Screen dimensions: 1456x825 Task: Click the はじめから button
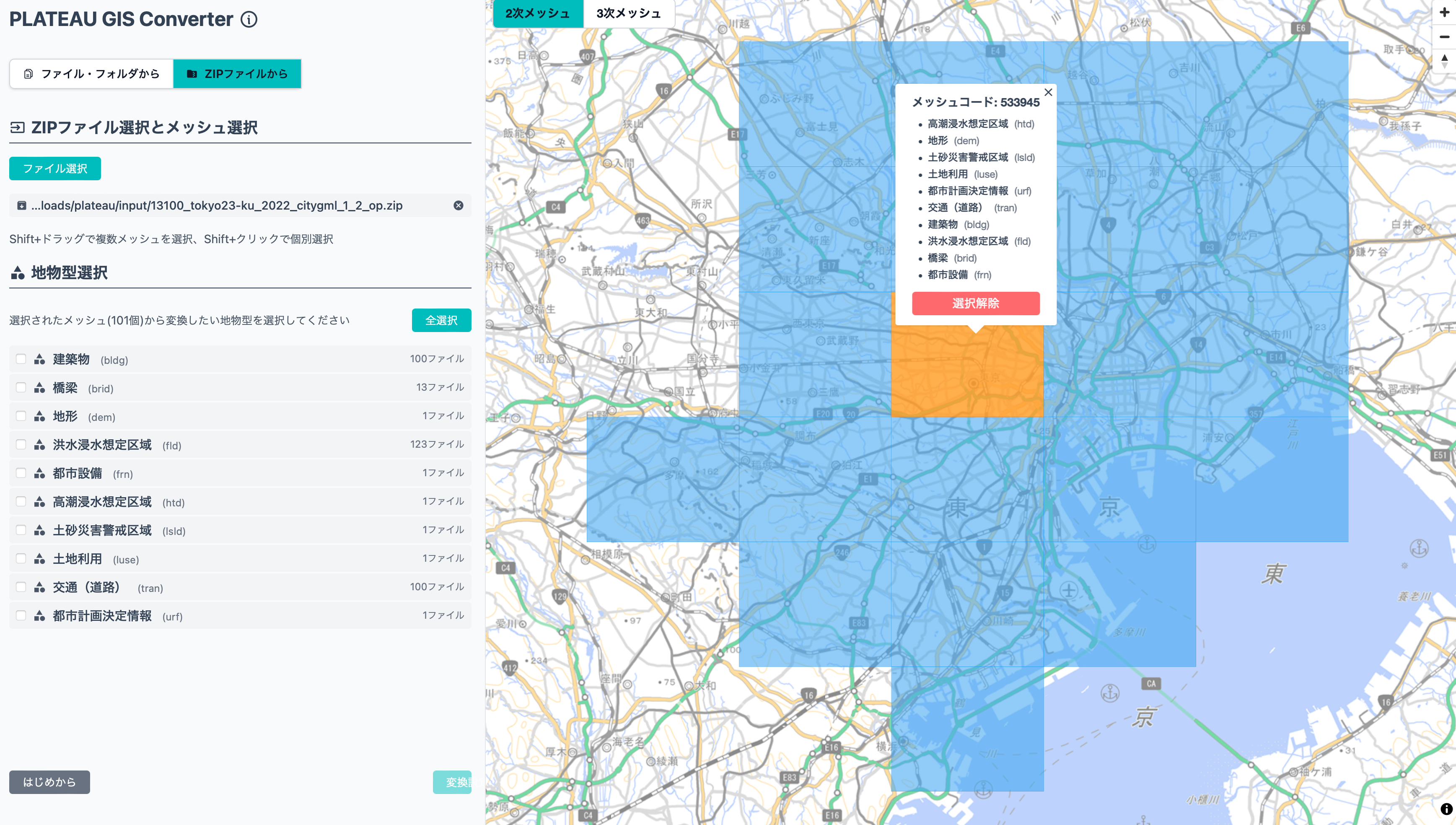pyautogui.click(x=49, y=782)
